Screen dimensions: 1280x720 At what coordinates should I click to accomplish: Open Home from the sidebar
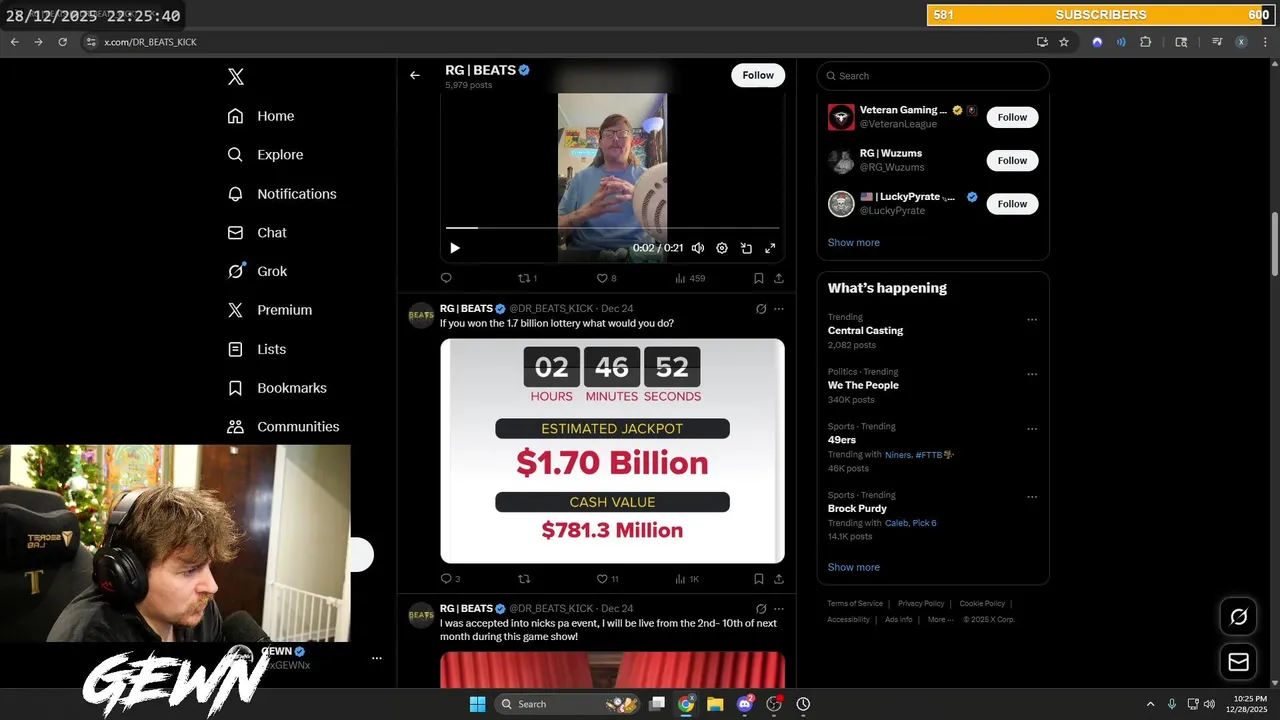261,116
